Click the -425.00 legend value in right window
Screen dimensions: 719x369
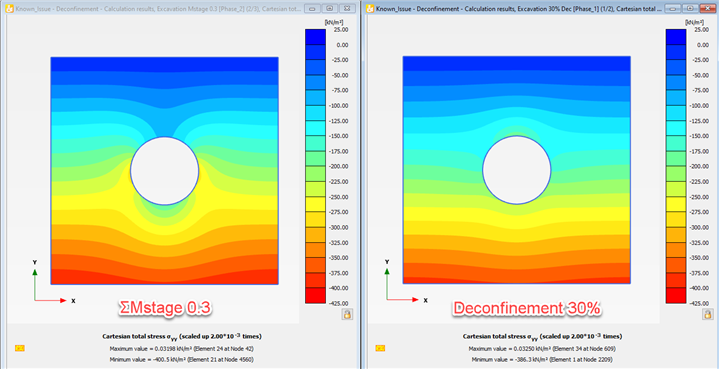[700, 303]
